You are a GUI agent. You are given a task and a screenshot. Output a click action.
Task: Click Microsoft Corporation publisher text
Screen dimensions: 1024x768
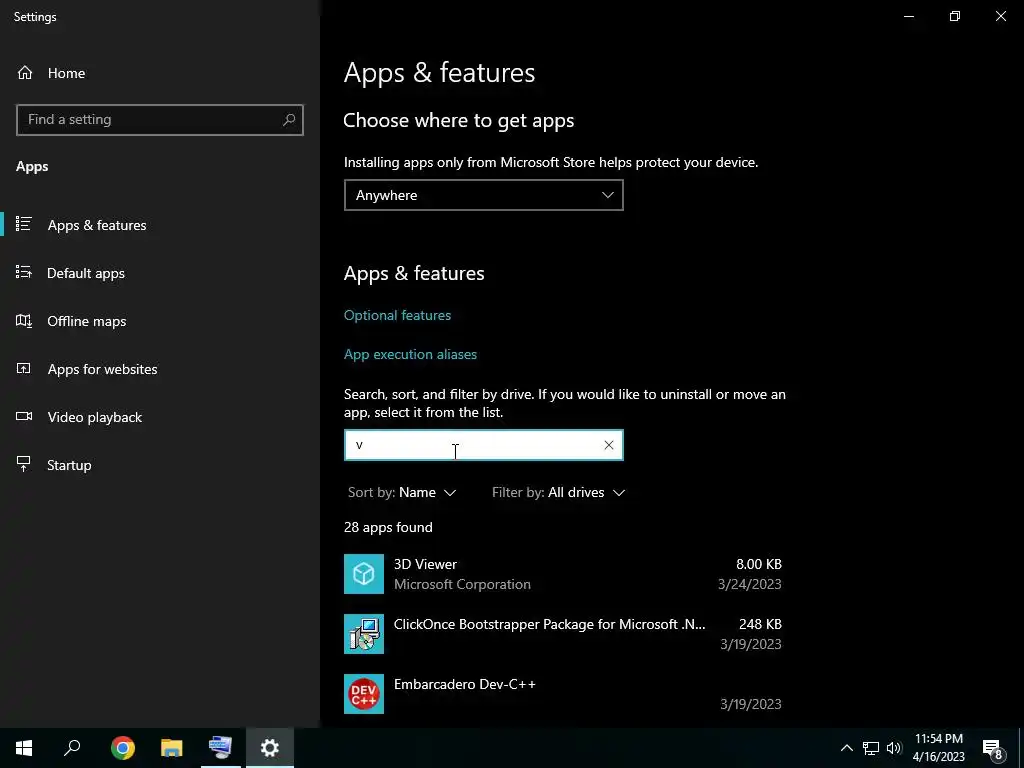462,584
